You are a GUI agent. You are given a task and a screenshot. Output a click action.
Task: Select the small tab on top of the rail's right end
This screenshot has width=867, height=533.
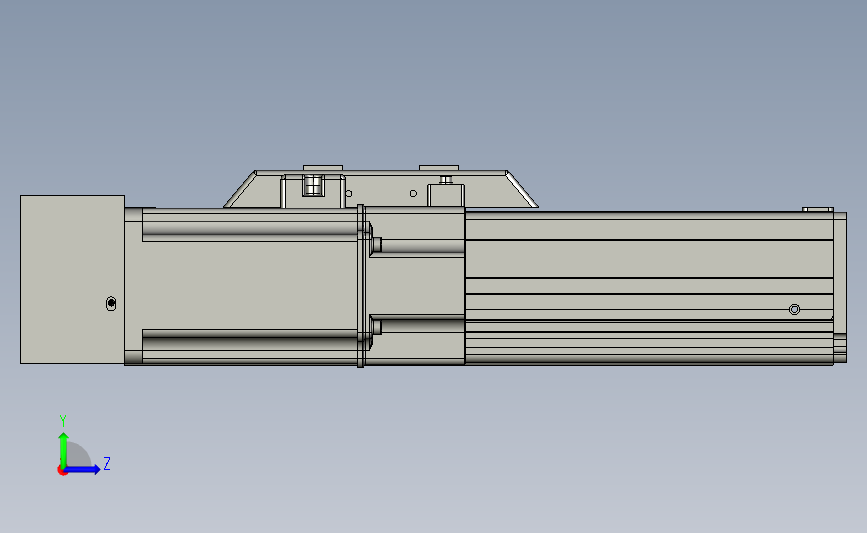tap(818, 210)
